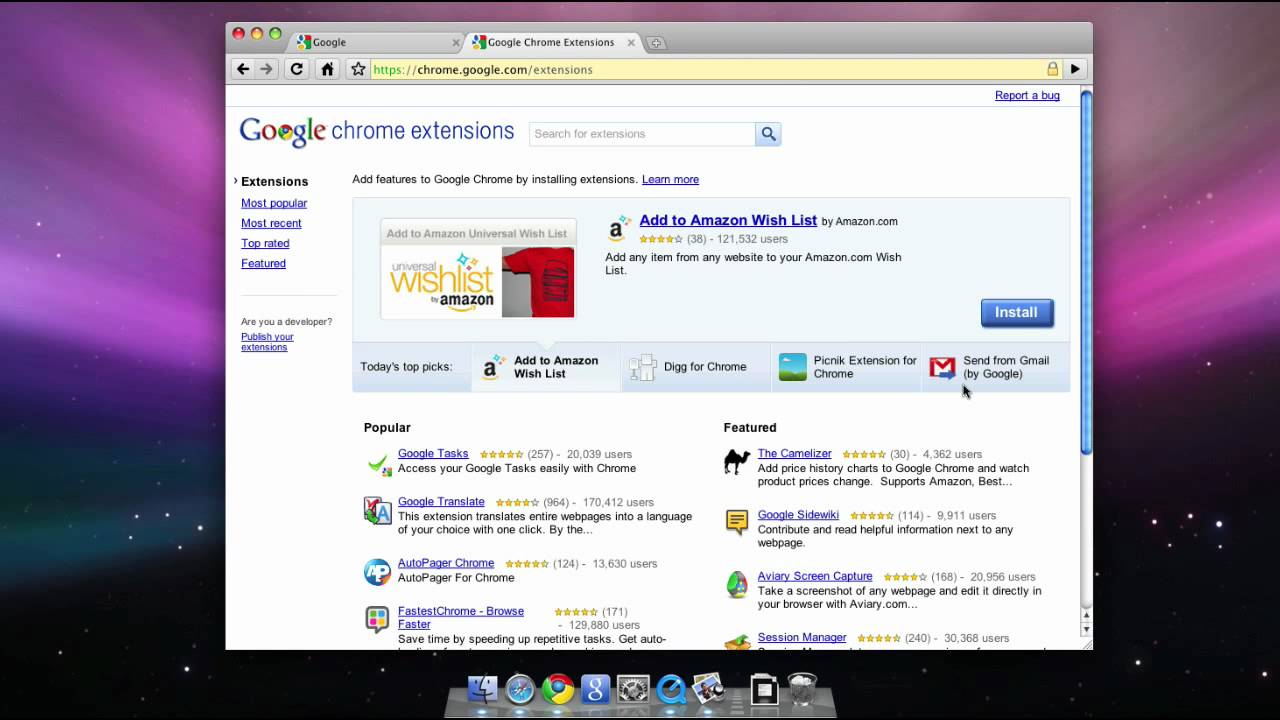Click the Chrome icon in the dock
The image size is (1280, 720).
tap(558, 689)
